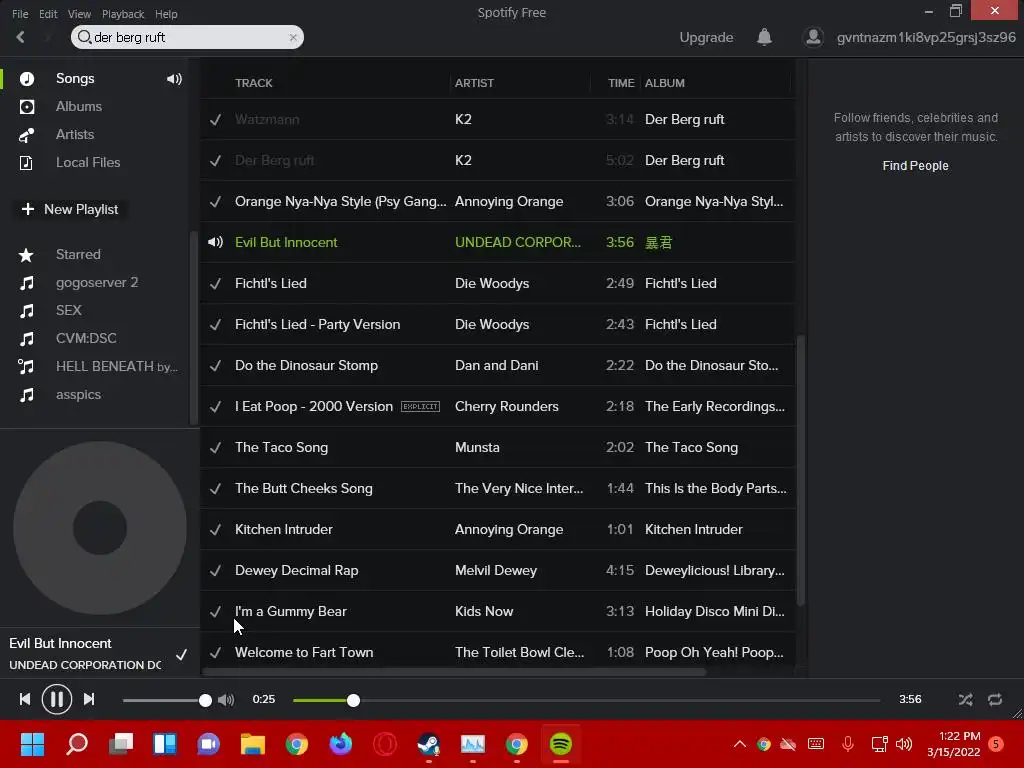Toggle saved checkmark for Watzmann
This screenshot has height=768, width=1024.
coord(215,120)
